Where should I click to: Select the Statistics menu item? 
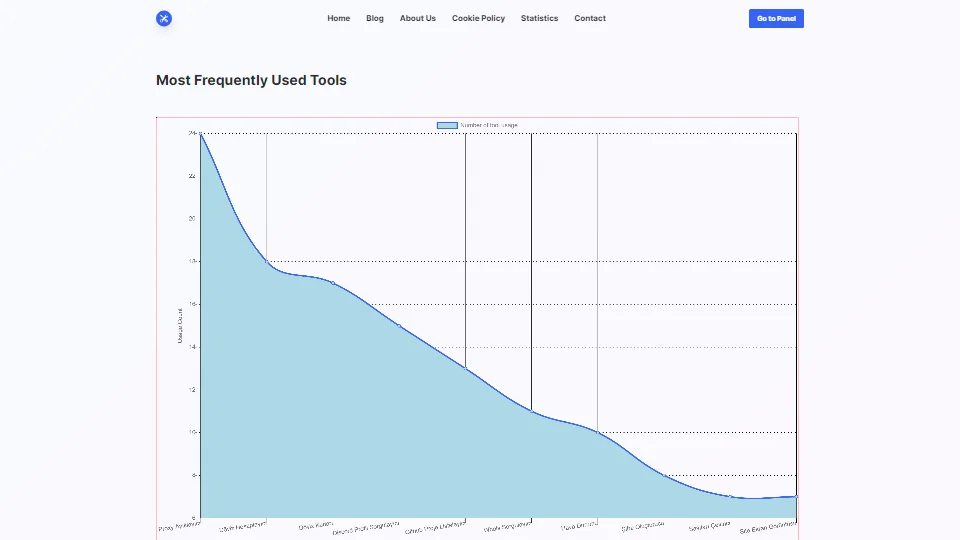click(539, 18)
